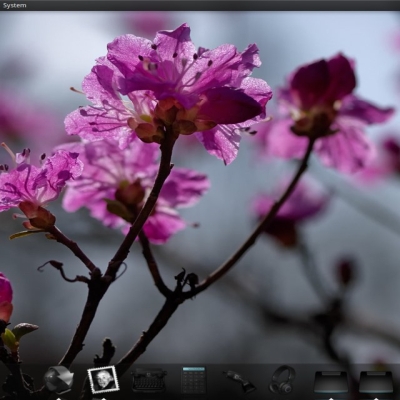The height and width of the screenshot is (400, 400).
Task: Open the System menu
Action: tap(14, 5)
